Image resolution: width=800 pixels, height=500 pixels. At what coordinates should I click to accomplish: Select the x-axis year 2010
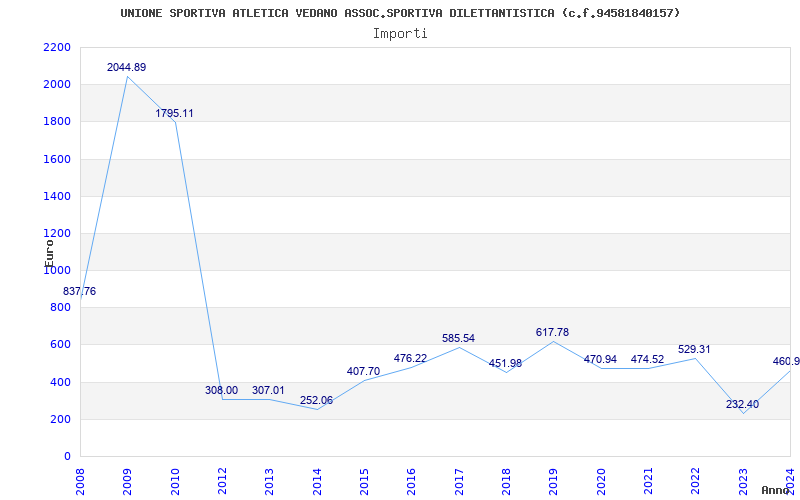(174, 482)
